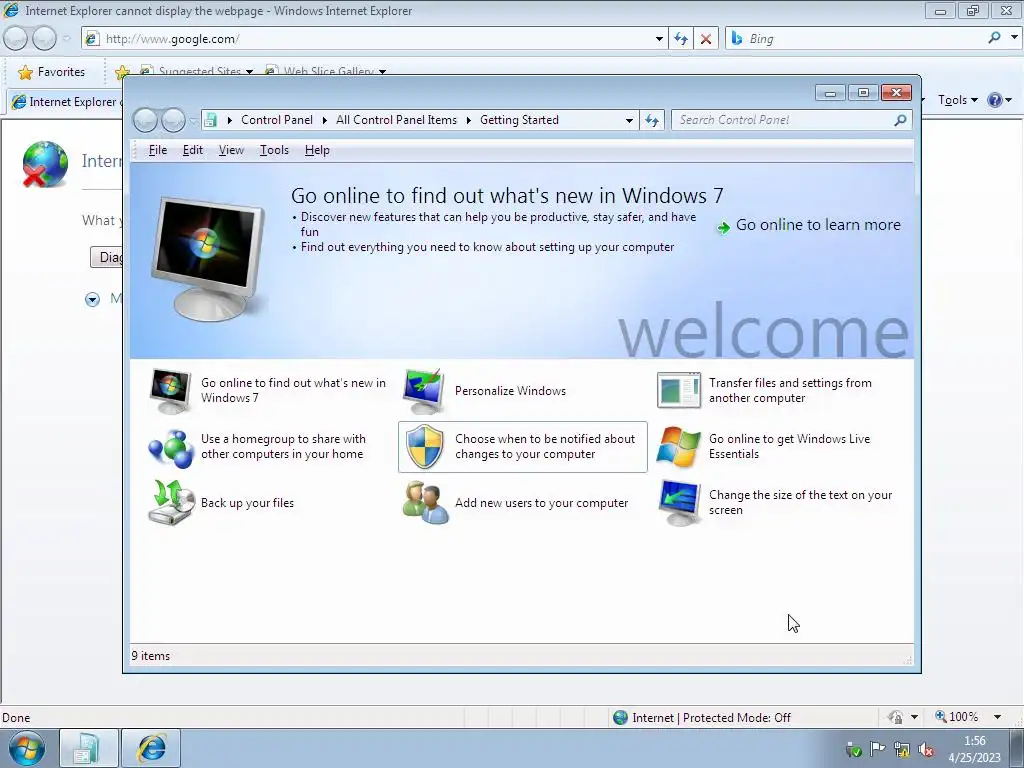1024x768 pixels.
Task: Expand the arrow after All Control Panel Items
Action: [468, 120]
